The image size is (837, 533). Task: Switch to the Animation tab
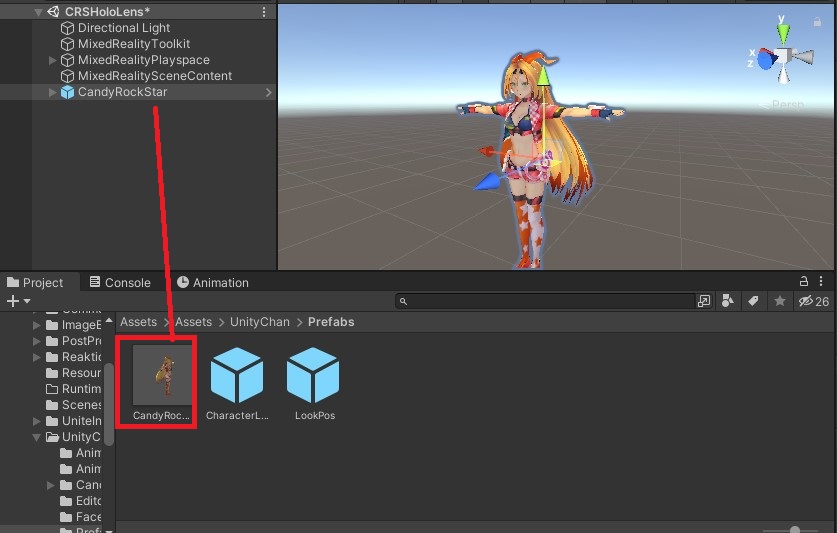213,283
